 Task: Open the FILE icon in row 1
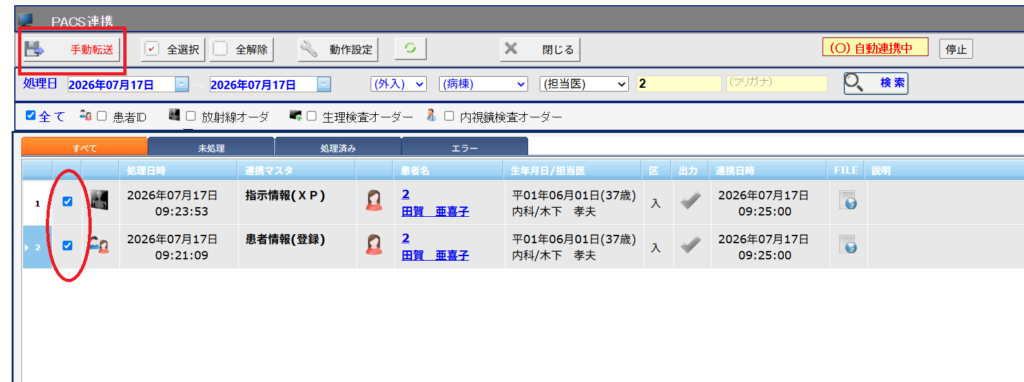click(848, 200)
